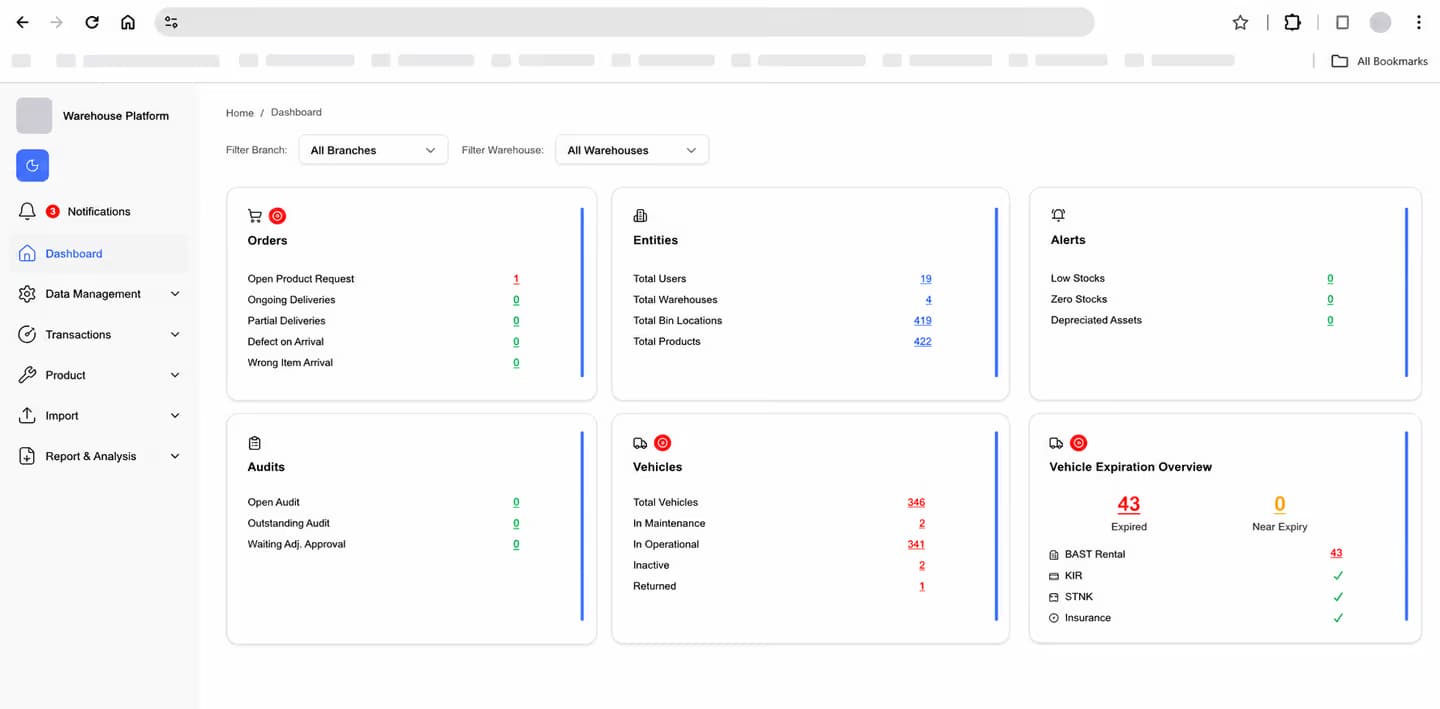The image size is (1440, 709).
Task: Click the Transactions icon in sidebar
Action: click(x=27, y=334)
